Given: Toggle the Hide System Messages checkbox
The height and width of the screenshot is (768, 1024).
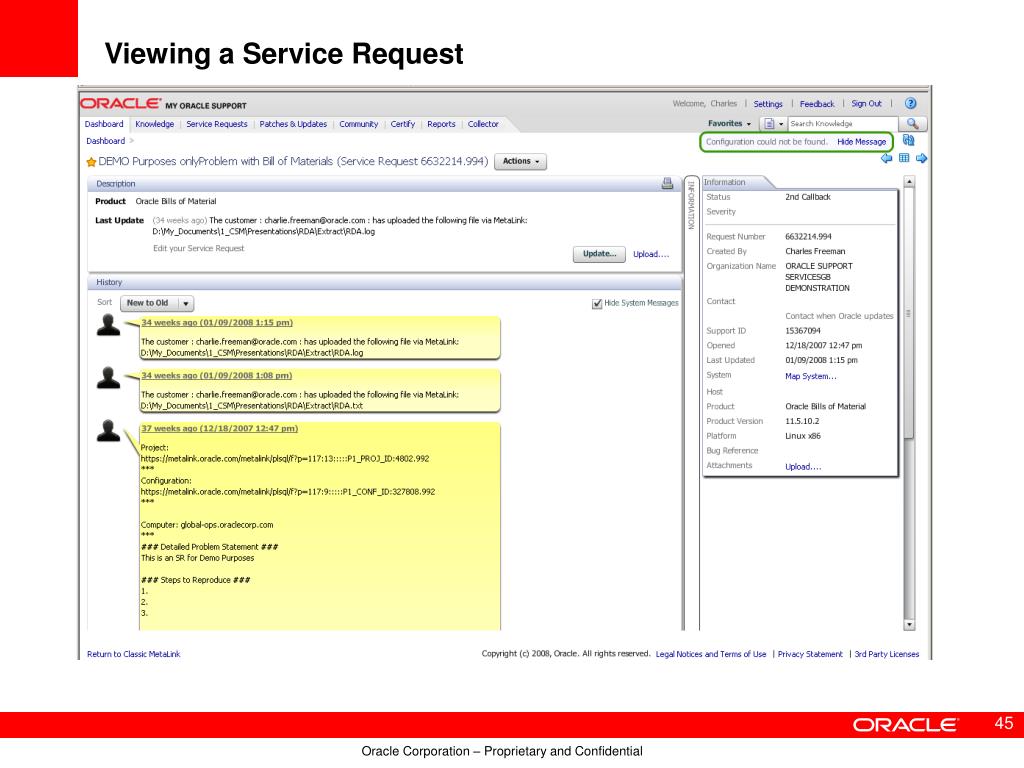Looking at the screenshot, I should point(596,304).
